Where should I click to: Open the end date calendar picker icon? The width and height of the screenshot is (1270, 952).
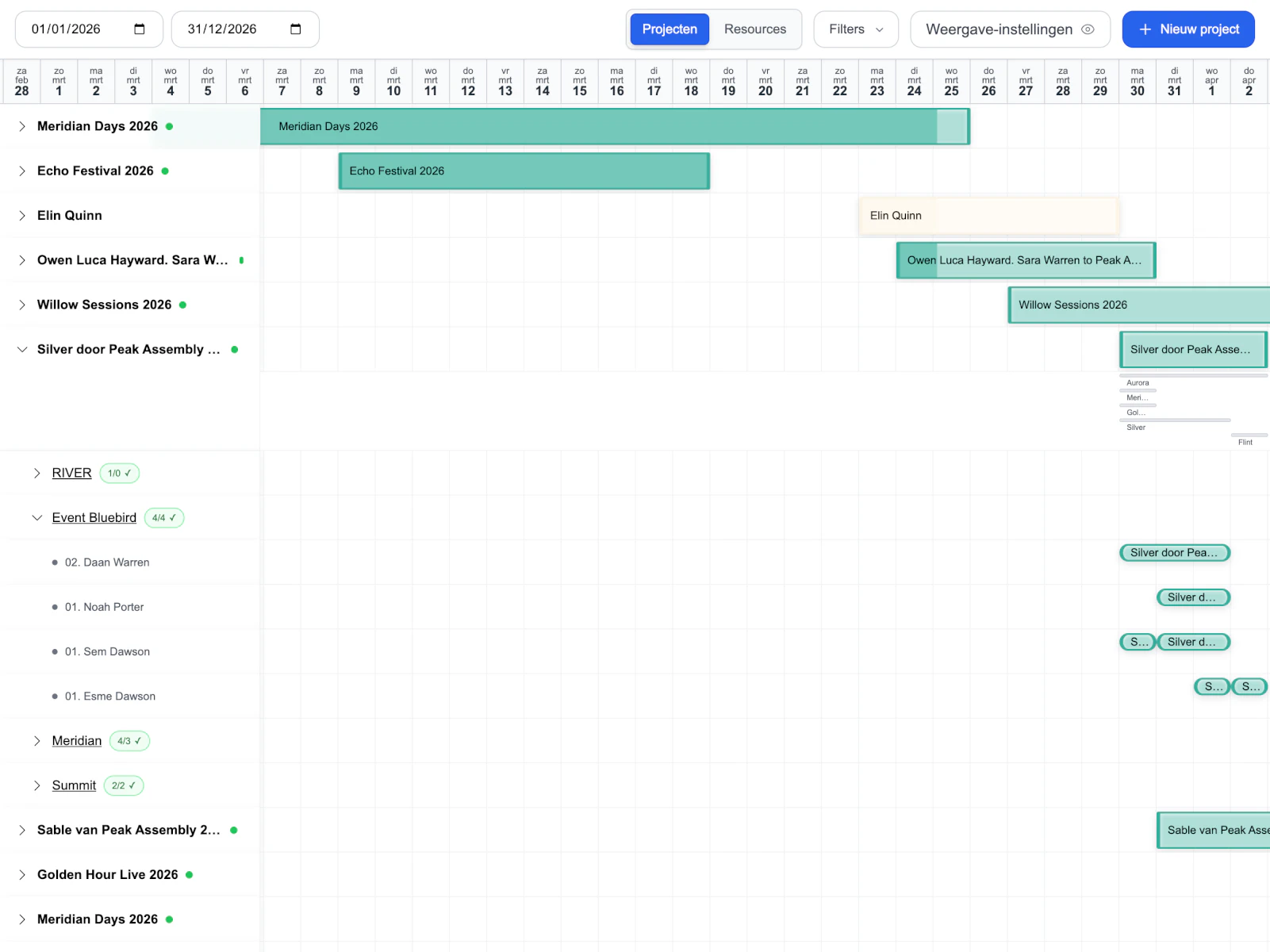tap(296, 29)
